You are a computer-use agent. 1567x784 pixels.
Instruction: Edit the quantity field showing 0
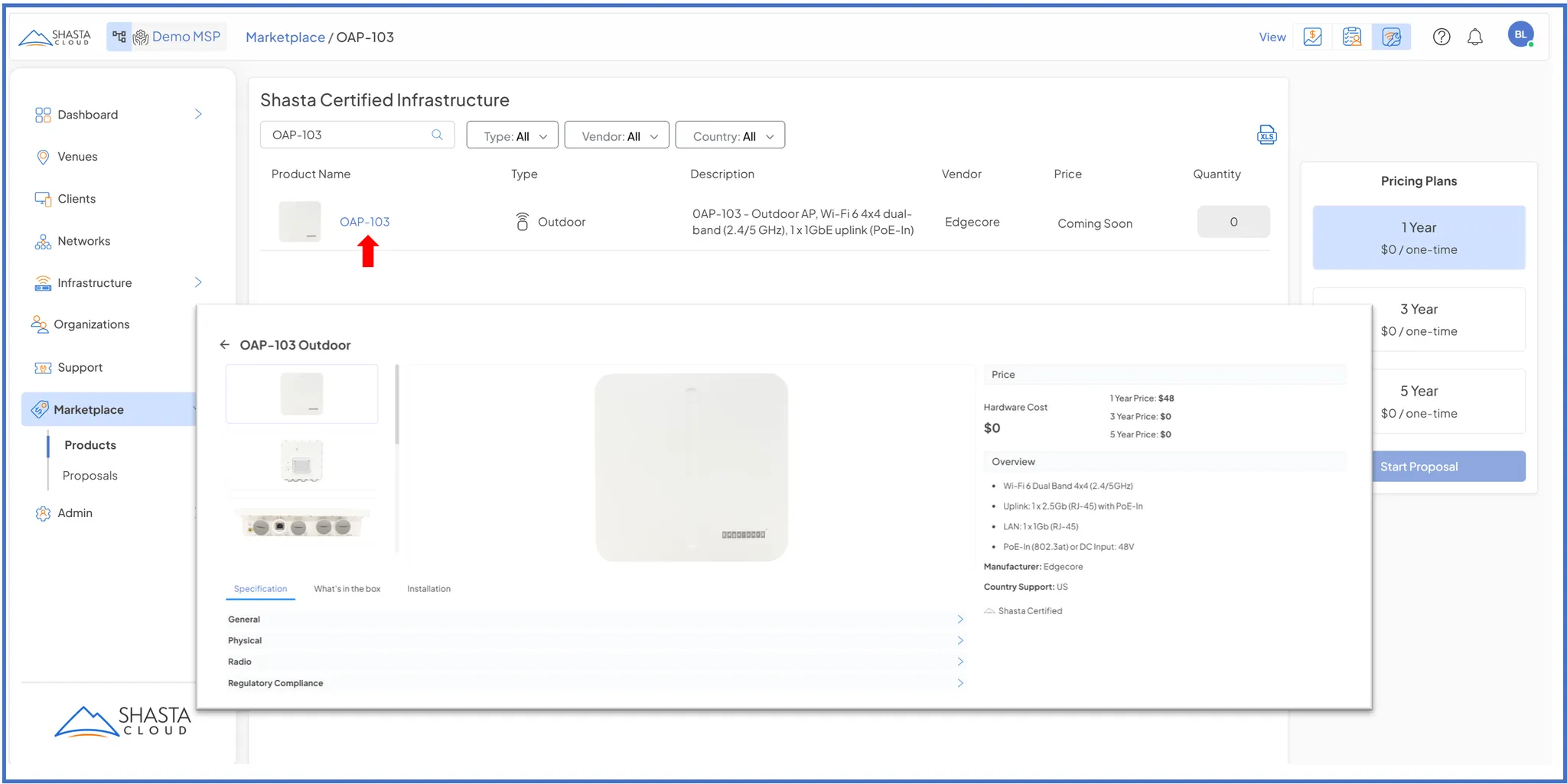(x=1233, y=222)
